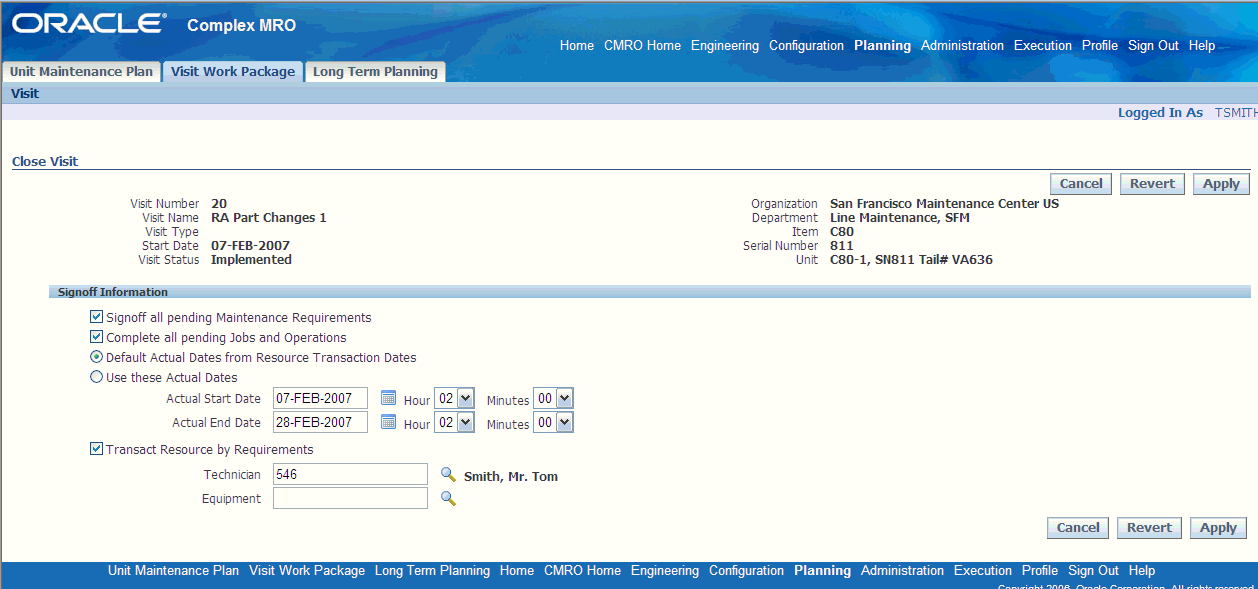This screenshot has height=589, width=1258.
Task: Open Planning in the top navigation
Action: [882, 46]
